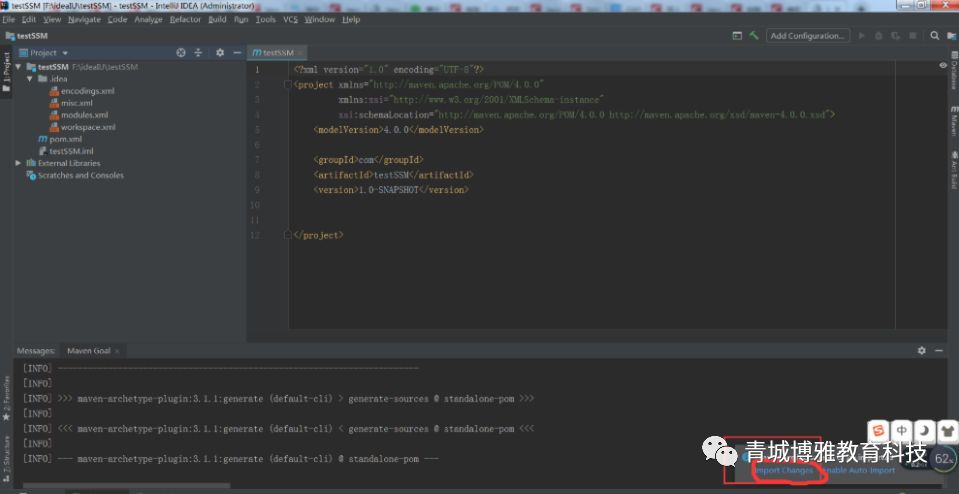Viewport: 959px width, 494px height.
Task: Open the Edit menu
Action: coord(29,20)
